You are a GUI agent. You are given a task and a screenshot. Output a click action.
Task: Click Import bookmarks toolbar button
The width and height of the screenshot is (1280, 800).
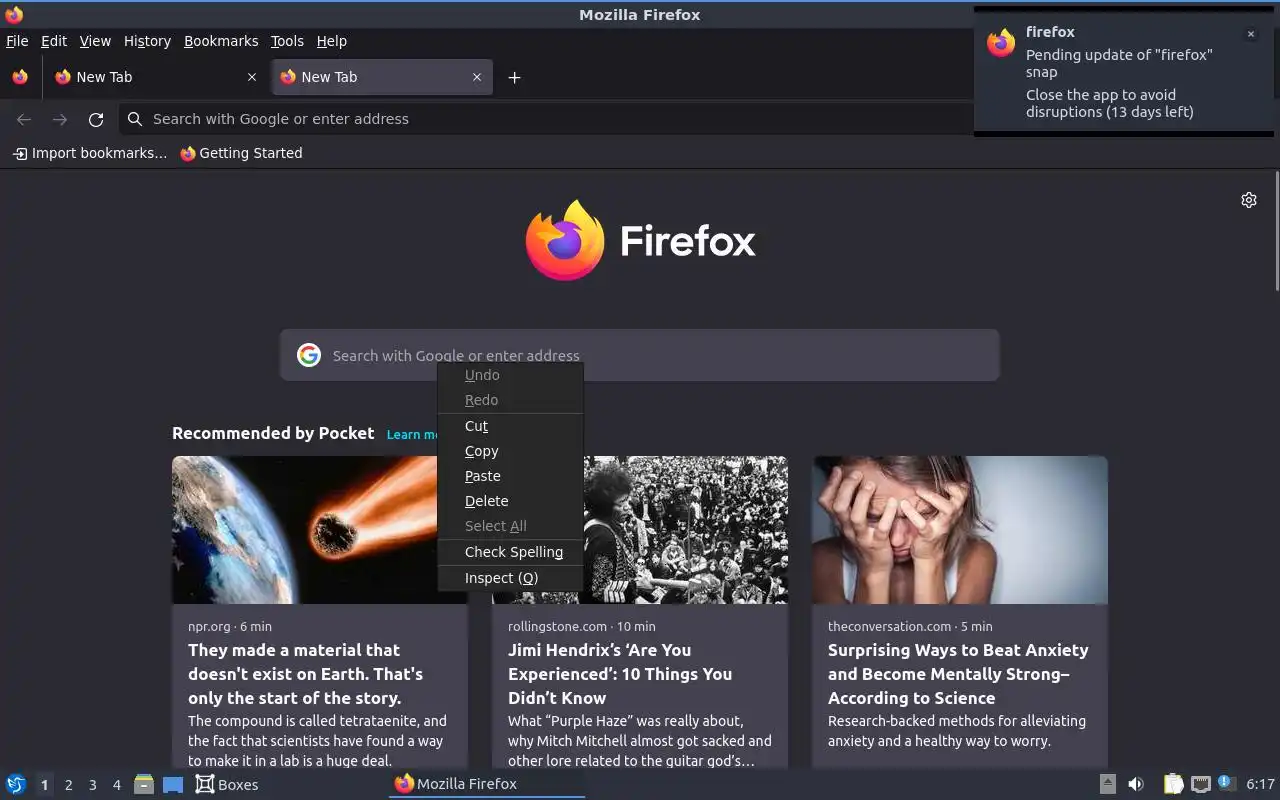89,153
